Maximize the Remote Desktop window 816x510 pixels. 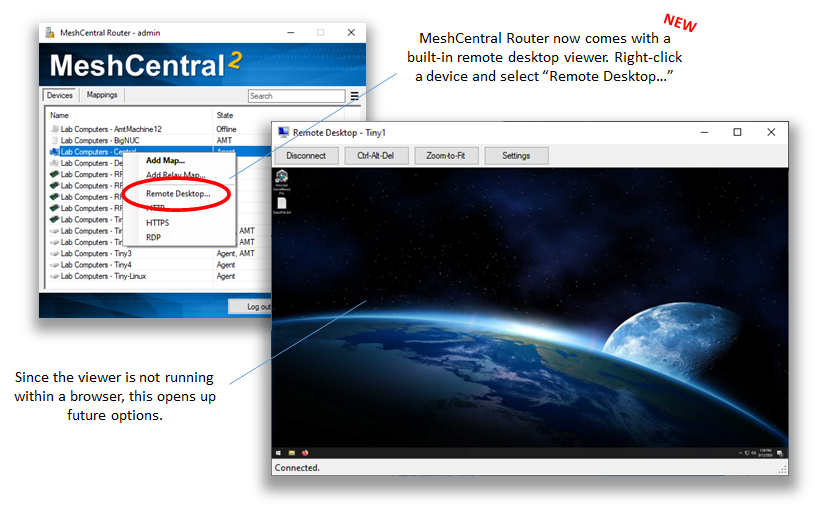point(737,132)
